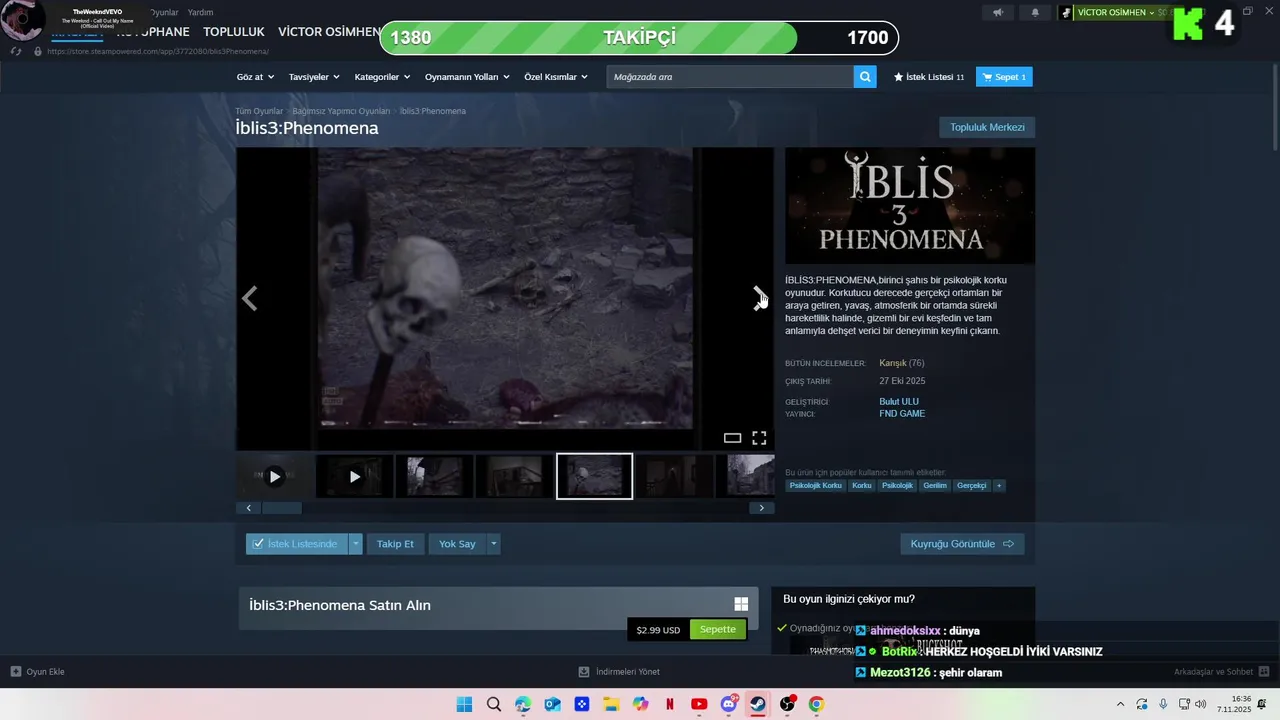The height and width of the screenshot is (720, 1280).
Task: Expand the Kategoriler dropdown
Action: pos(383,77)
